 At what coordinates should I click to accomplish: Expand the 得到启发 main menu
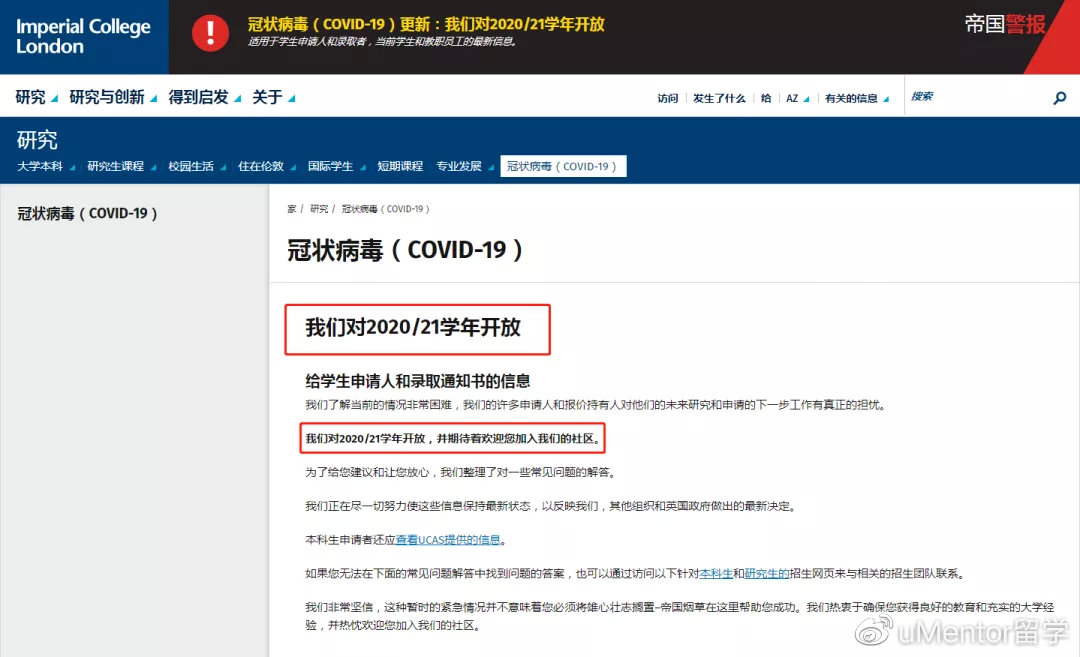tap(205, 97)
